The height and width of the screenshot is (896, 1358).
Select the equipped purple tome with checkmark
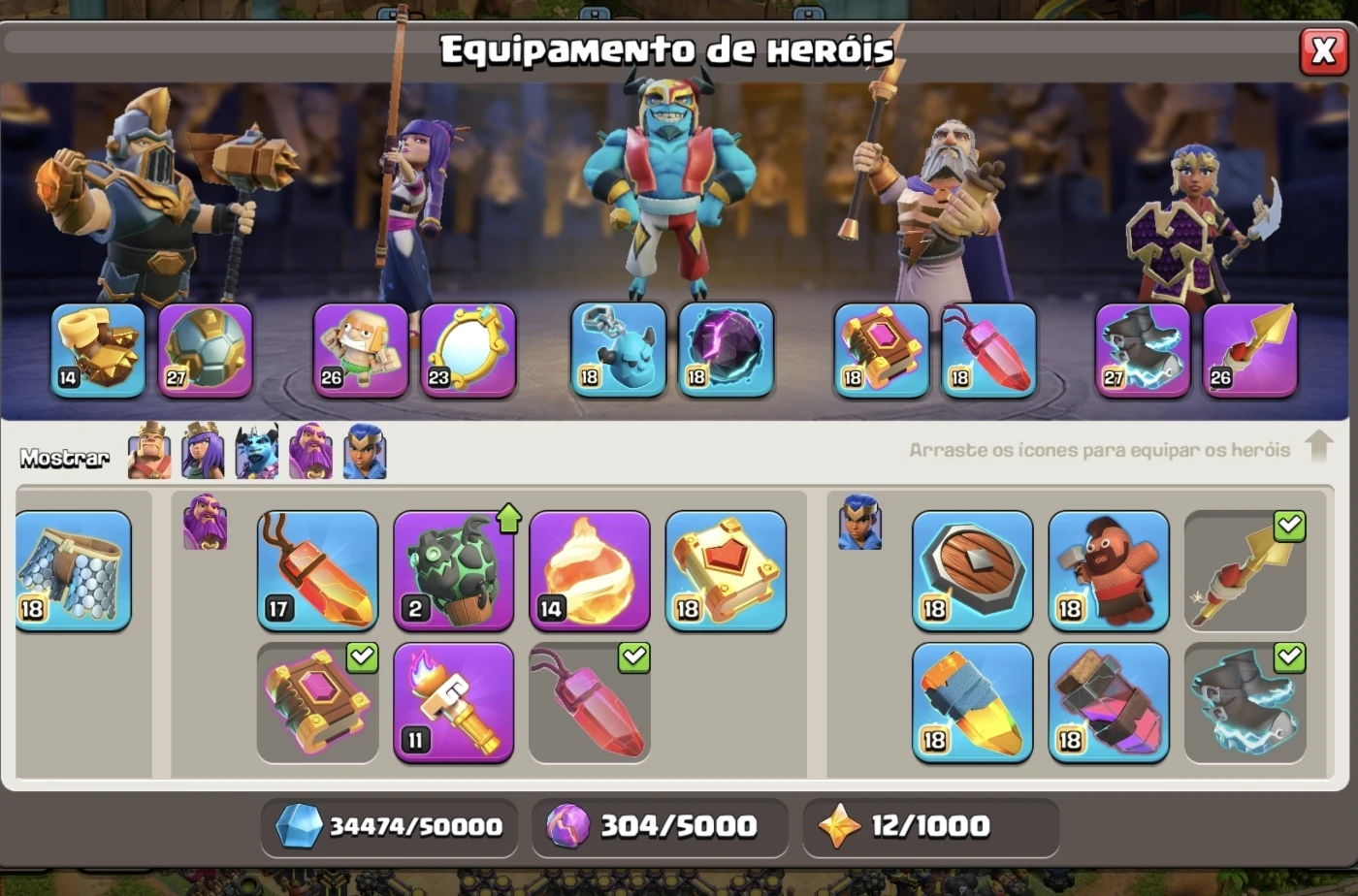click(317, 703)
